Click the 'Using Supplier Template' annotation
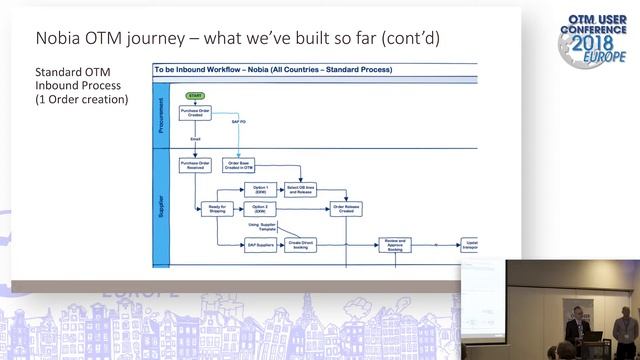The height and width of the screenshot is (360, 640). (x=262, y=227)
